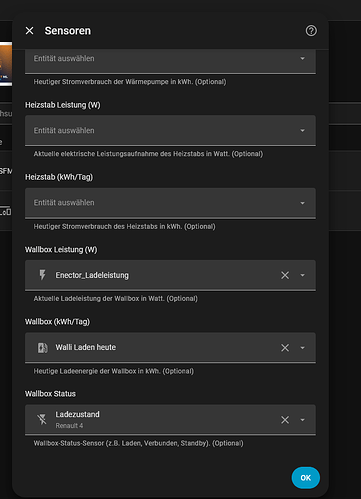Click the Heizstab Leistung (W) label
Screen dimensions: 361x499
click(63, 105)
